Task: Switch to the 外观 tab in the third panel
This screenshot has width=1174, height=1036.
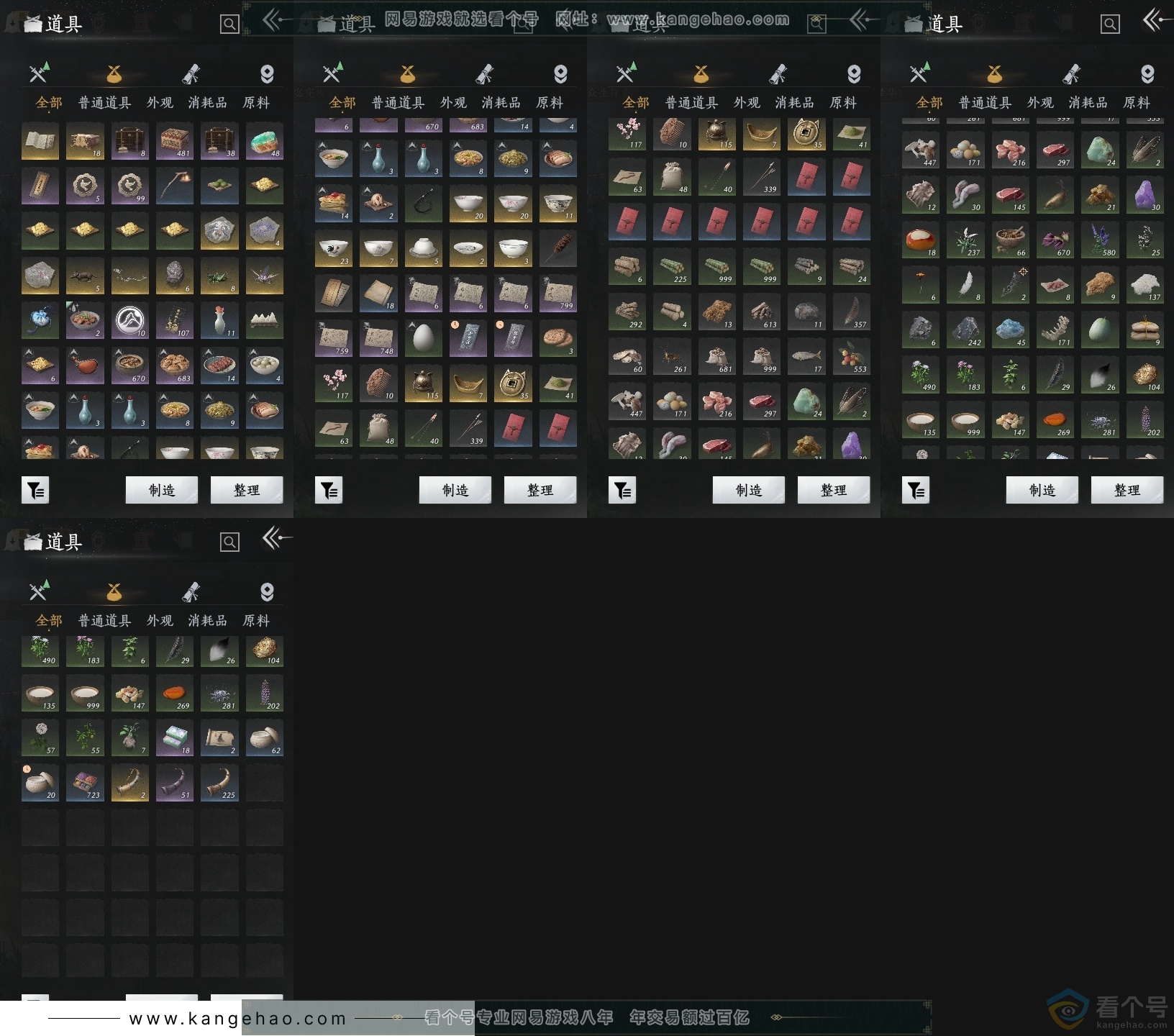Action: click(x=747, y=103)
